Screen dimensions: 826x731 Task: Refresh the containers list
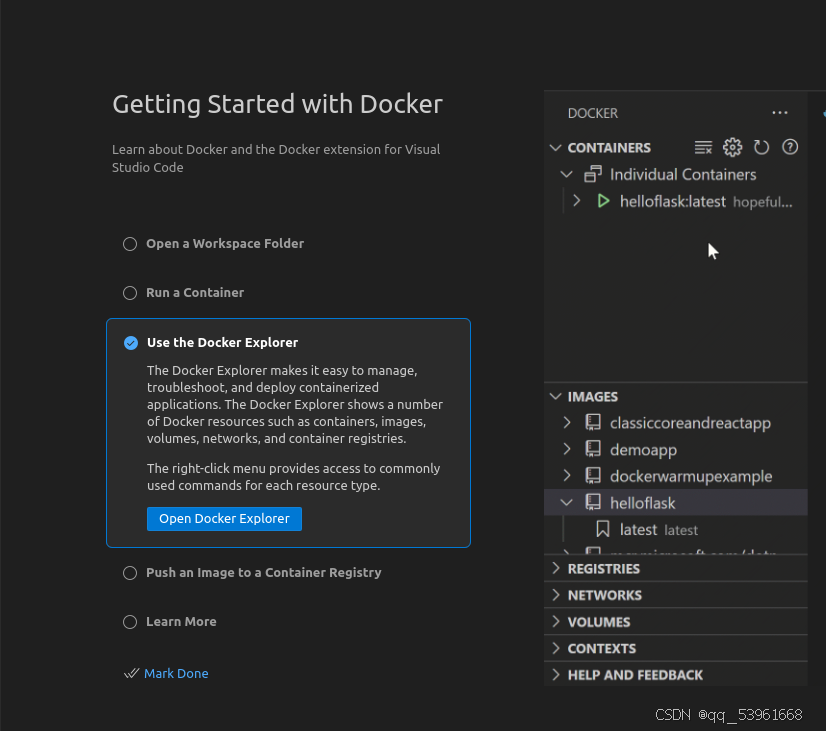[x=761, y=148]
